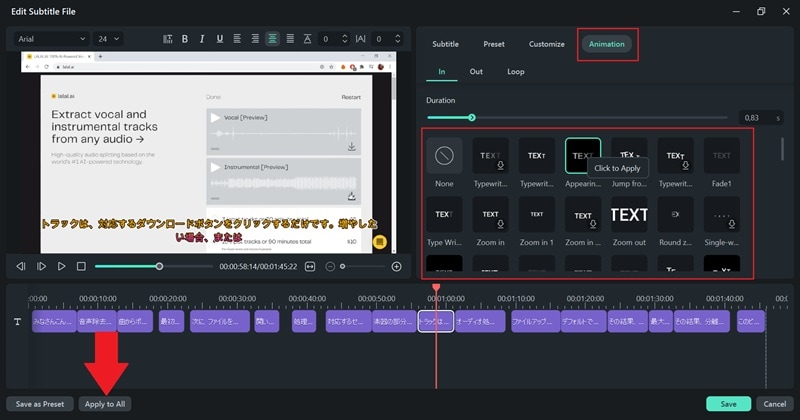Step forward to the next frame

point(41,266)
